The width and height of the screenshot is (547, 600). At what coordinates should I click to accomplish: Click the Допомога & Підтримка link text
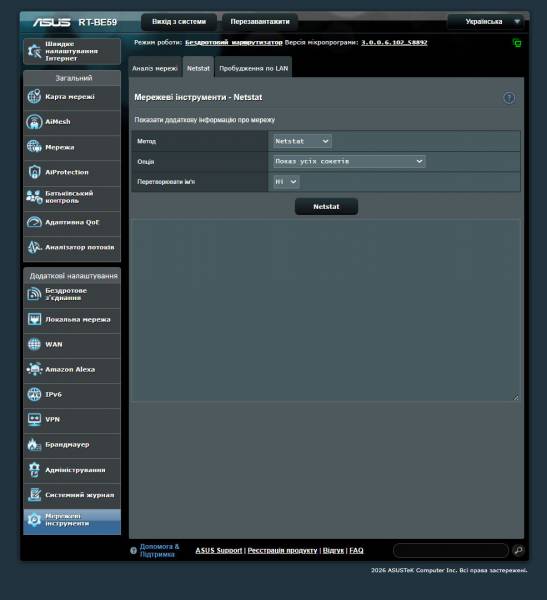pyautogui.click(x=159, y=550)
